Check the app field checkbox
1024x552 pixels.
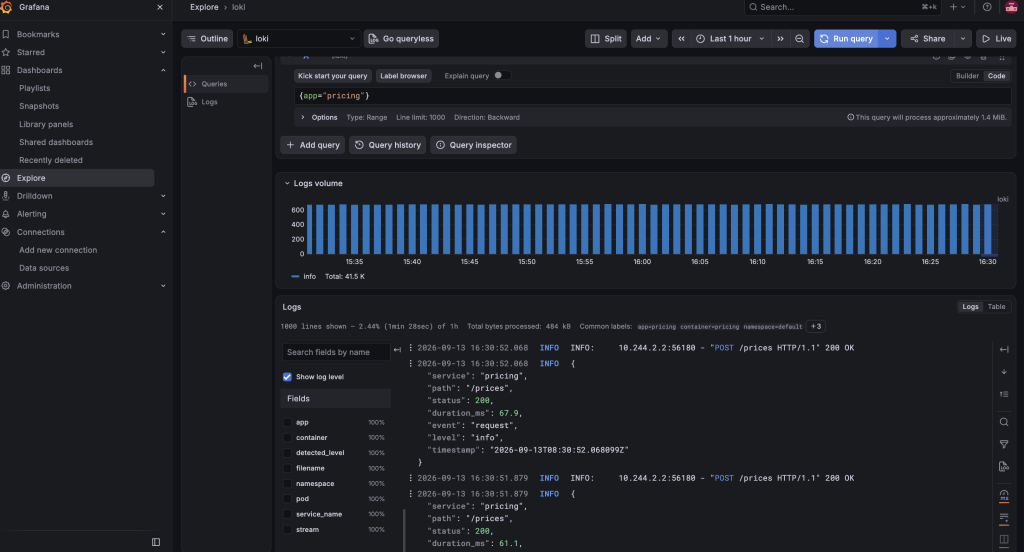pos(287,422)
